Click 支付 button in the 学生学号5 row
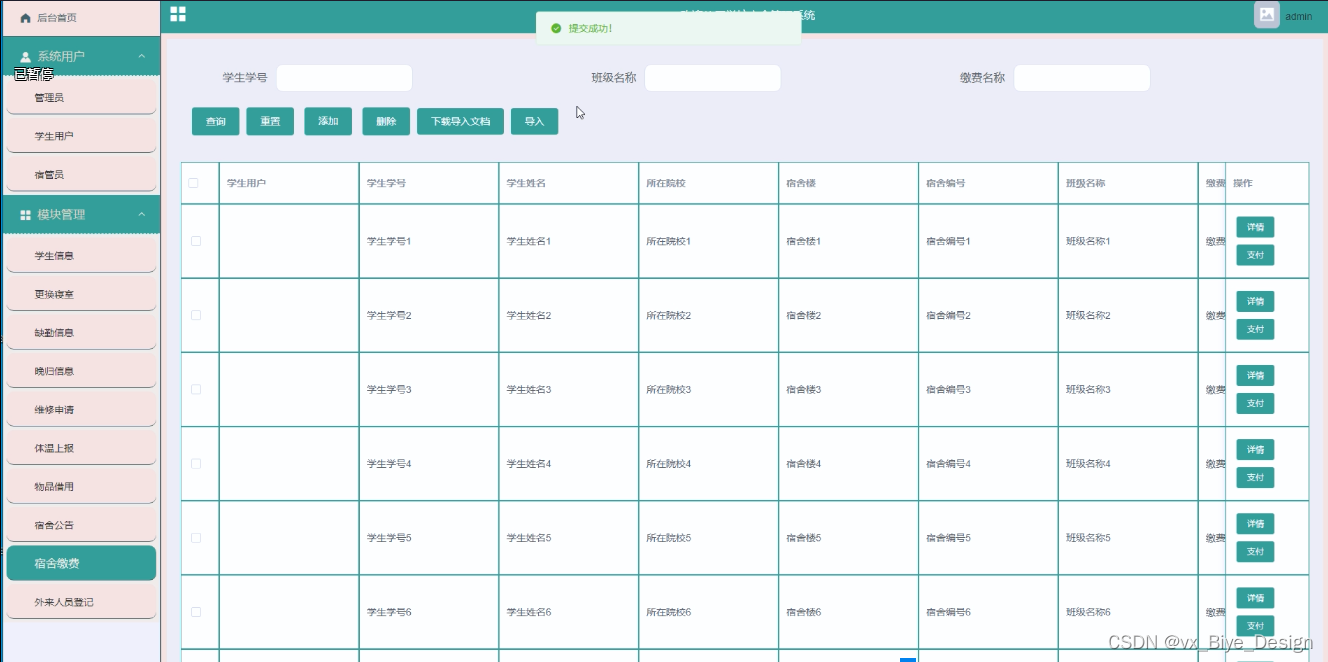Screen dimensions: 1328x662 click(1255, 551)
